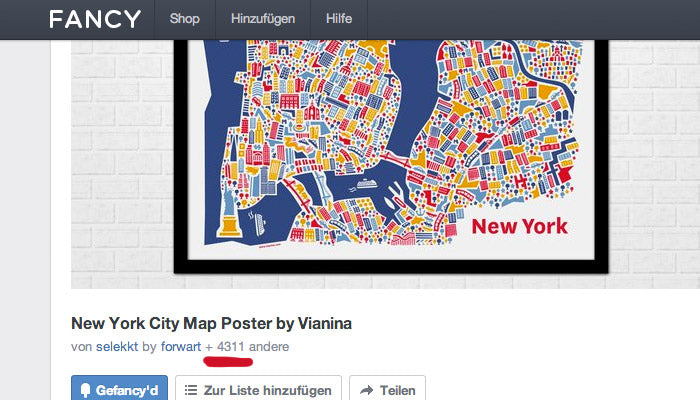The image size is (700, 400).
Task: Click the red New York text on poster
Action: (x=519, y=226)
